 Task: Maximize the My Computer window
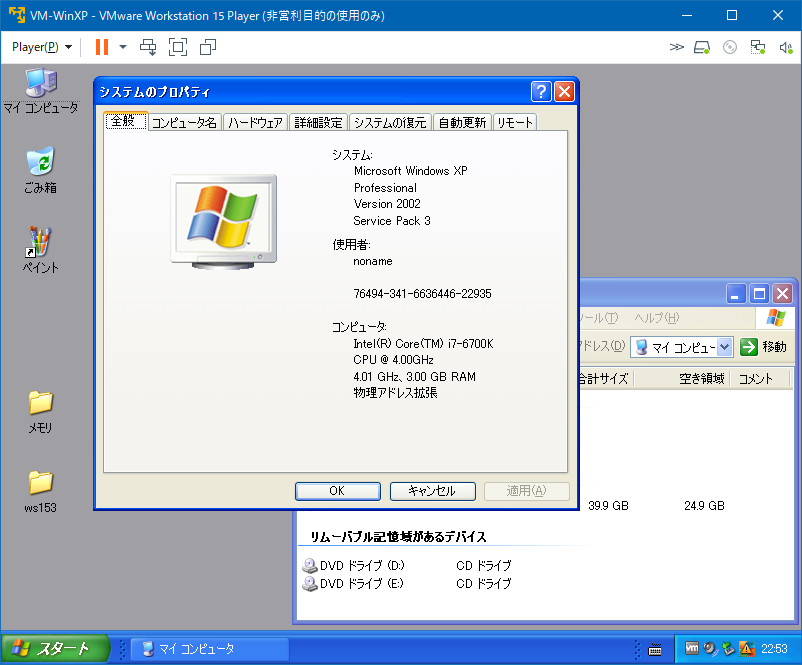coord(759,294)
